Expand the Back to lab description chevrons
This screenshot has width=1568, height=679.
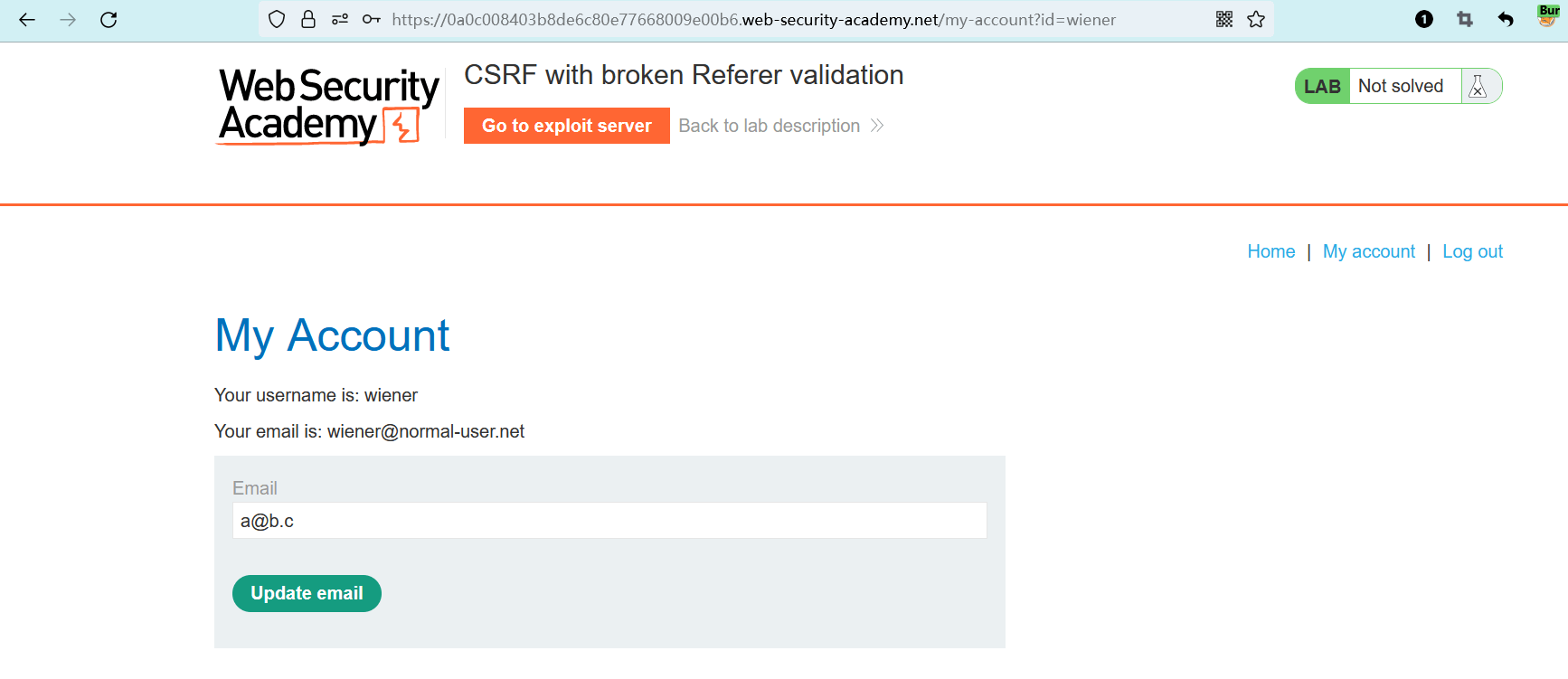tap(876, 126)
